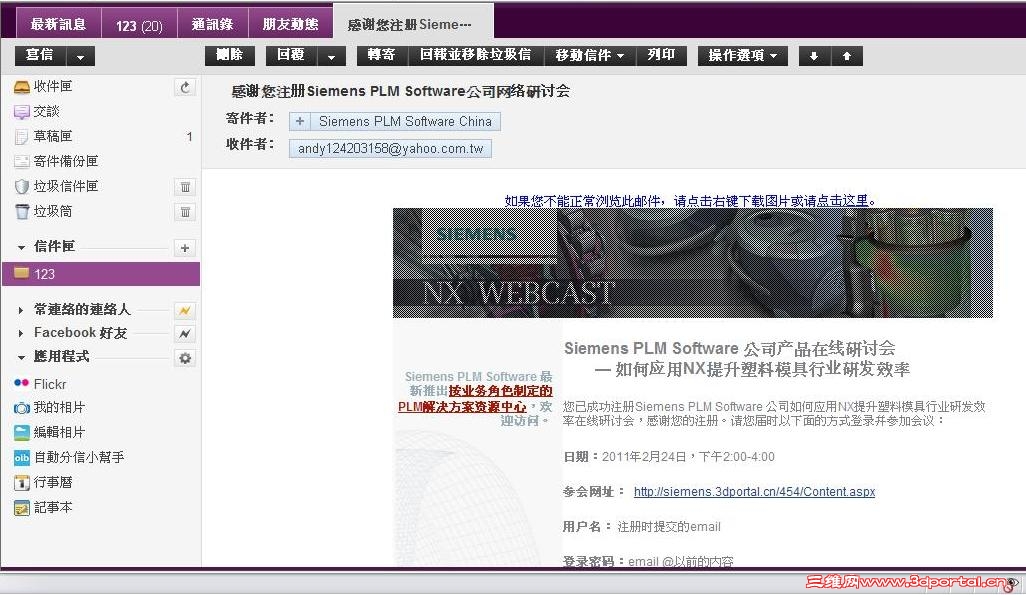Open 我的相片 application
The width and height of the screenshot is (1026, 595).
[49, 407]
